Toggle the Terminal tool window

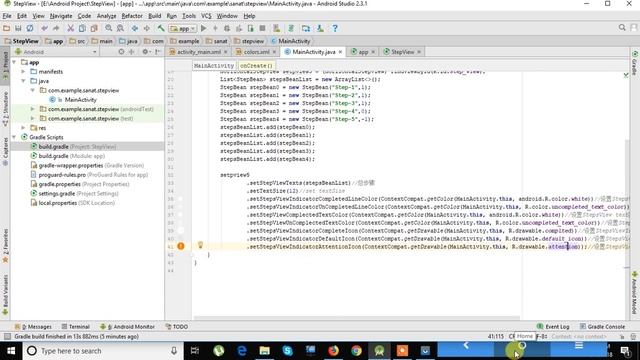point(76,327)
